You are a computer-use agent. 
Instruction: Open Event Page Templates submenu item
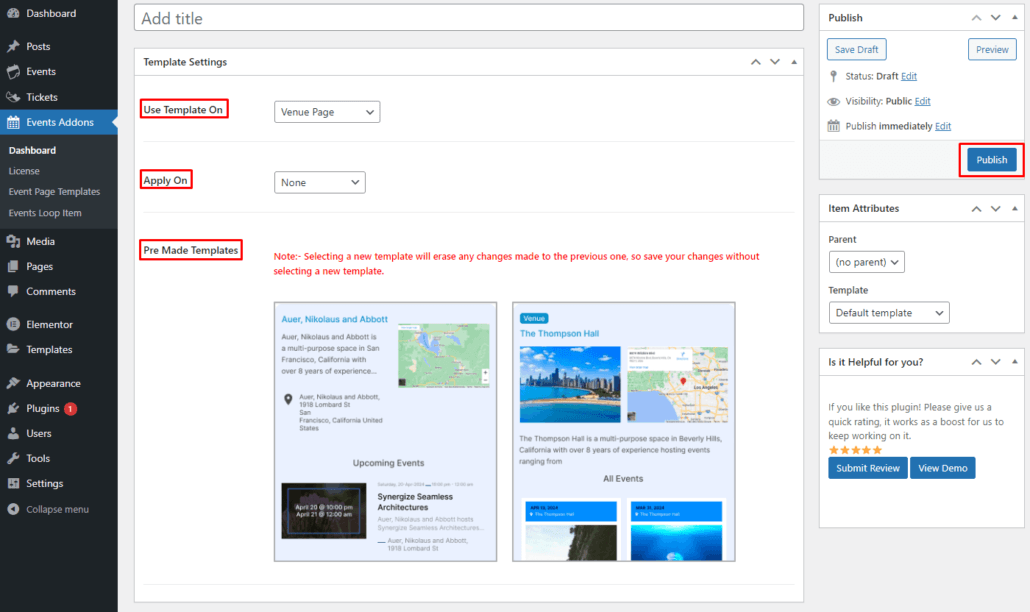click(x=54, y=192)
